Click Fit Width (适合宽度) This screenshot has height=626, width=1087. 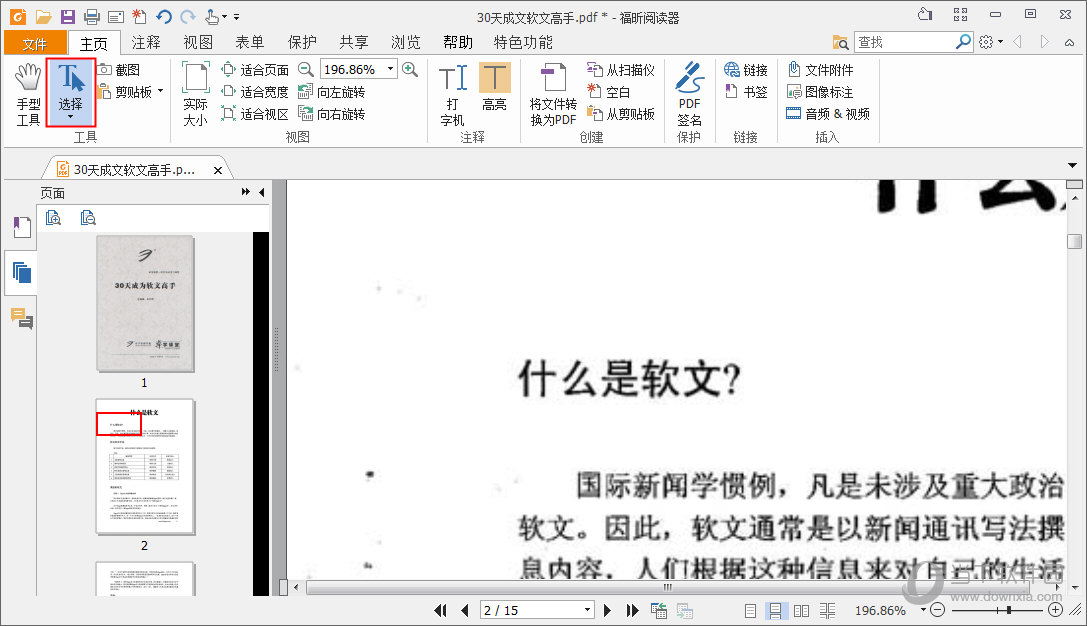click(x=256, y=91)
